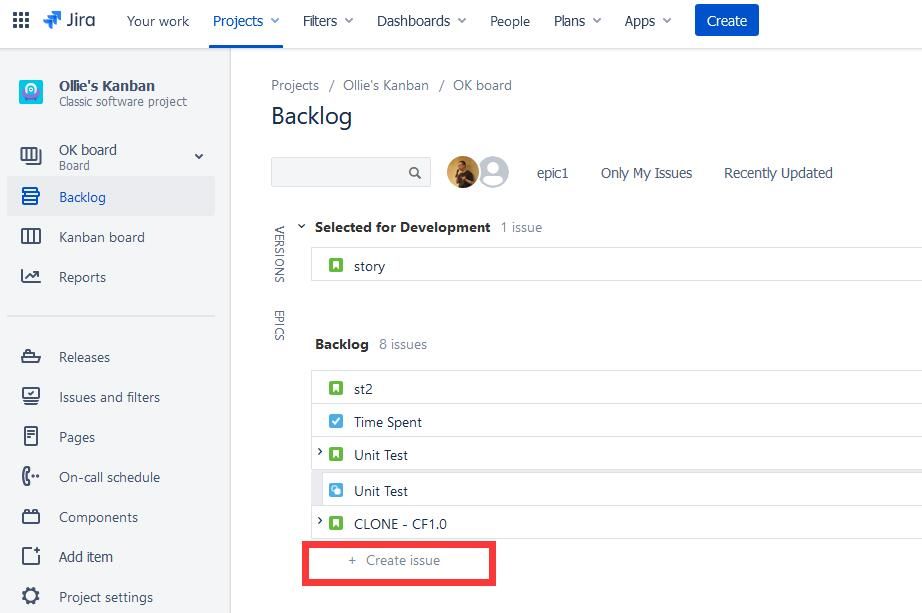Open Issues and filters in sidebar
This screenshot has height=613, width=922.
point(111,397)
